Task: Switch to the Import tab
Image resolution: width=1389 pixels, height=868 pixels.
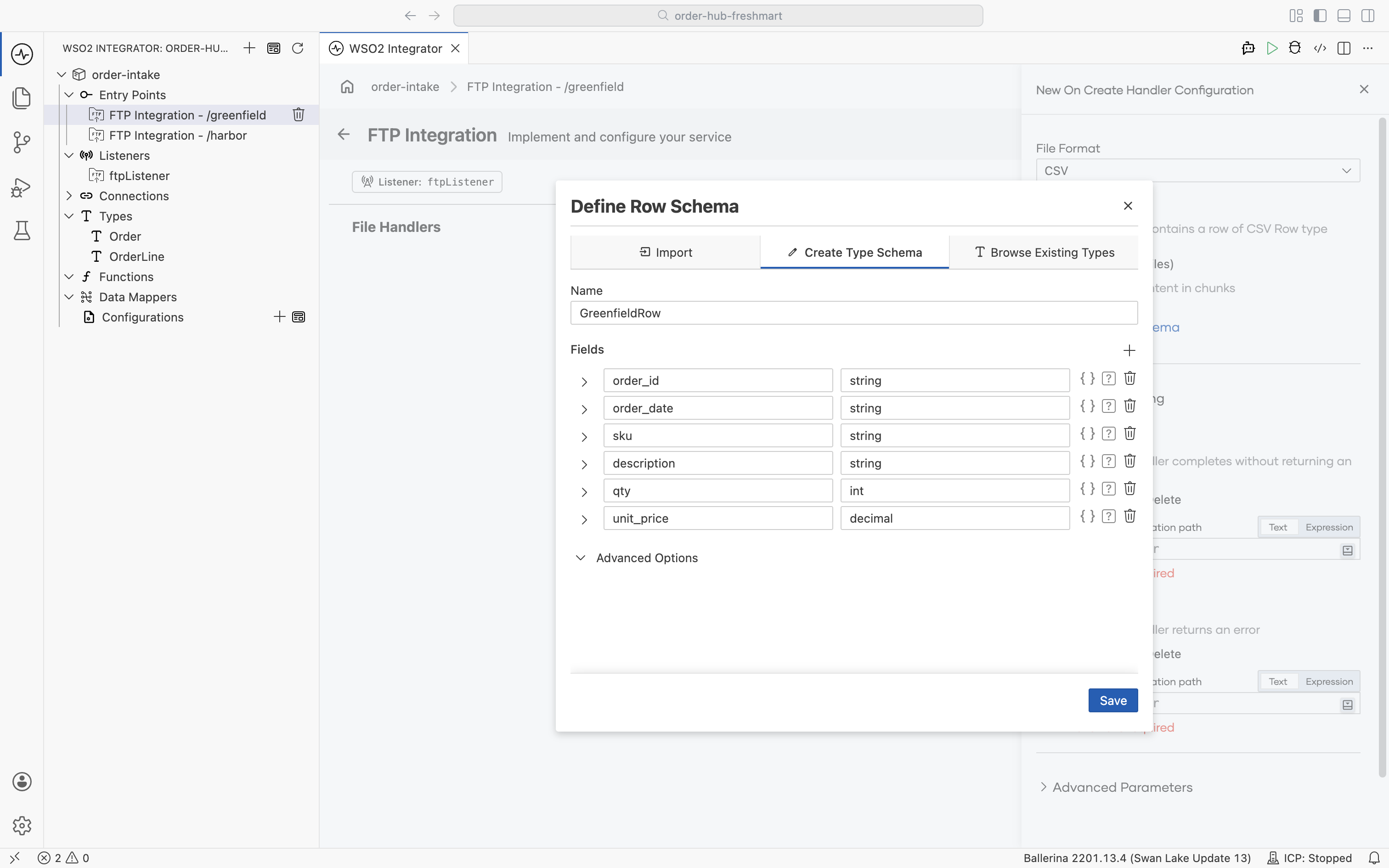Action: point(665,253)
